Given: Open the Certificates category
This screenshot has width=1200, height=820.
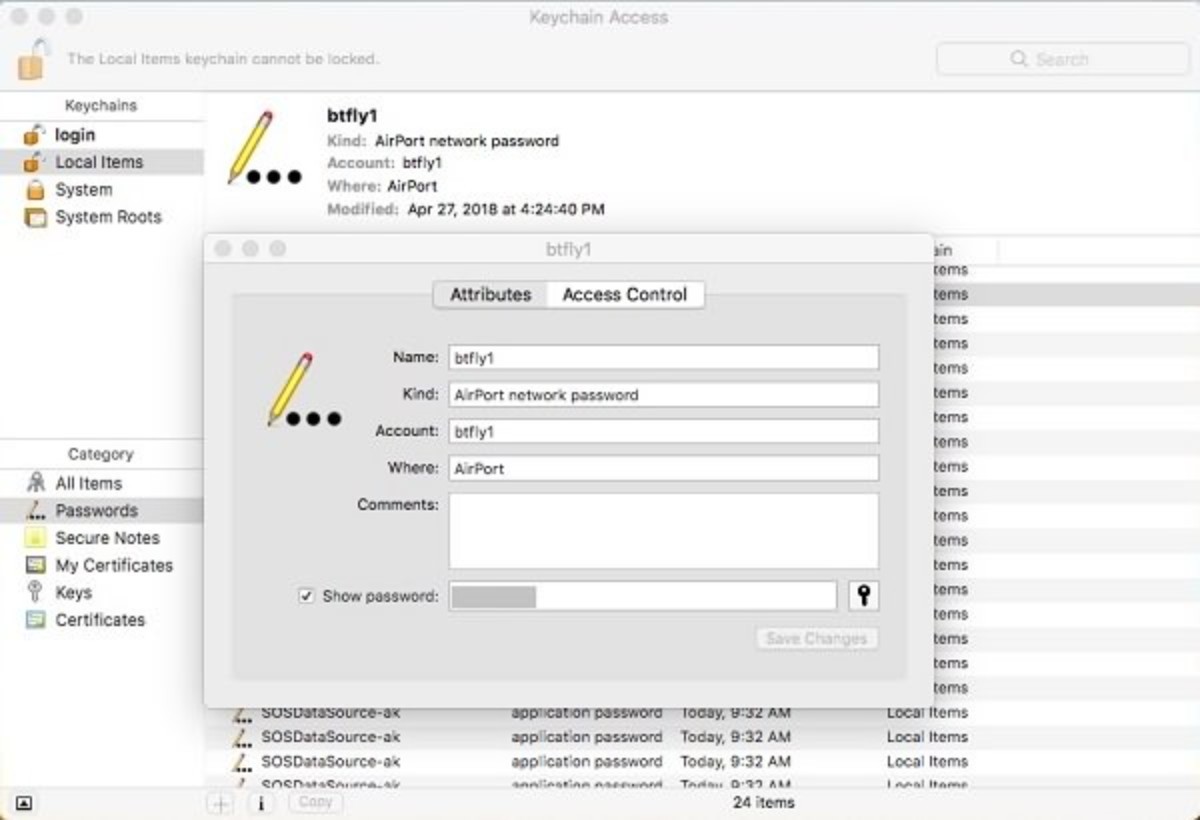Looking at the screenshot, I should 102,619.
